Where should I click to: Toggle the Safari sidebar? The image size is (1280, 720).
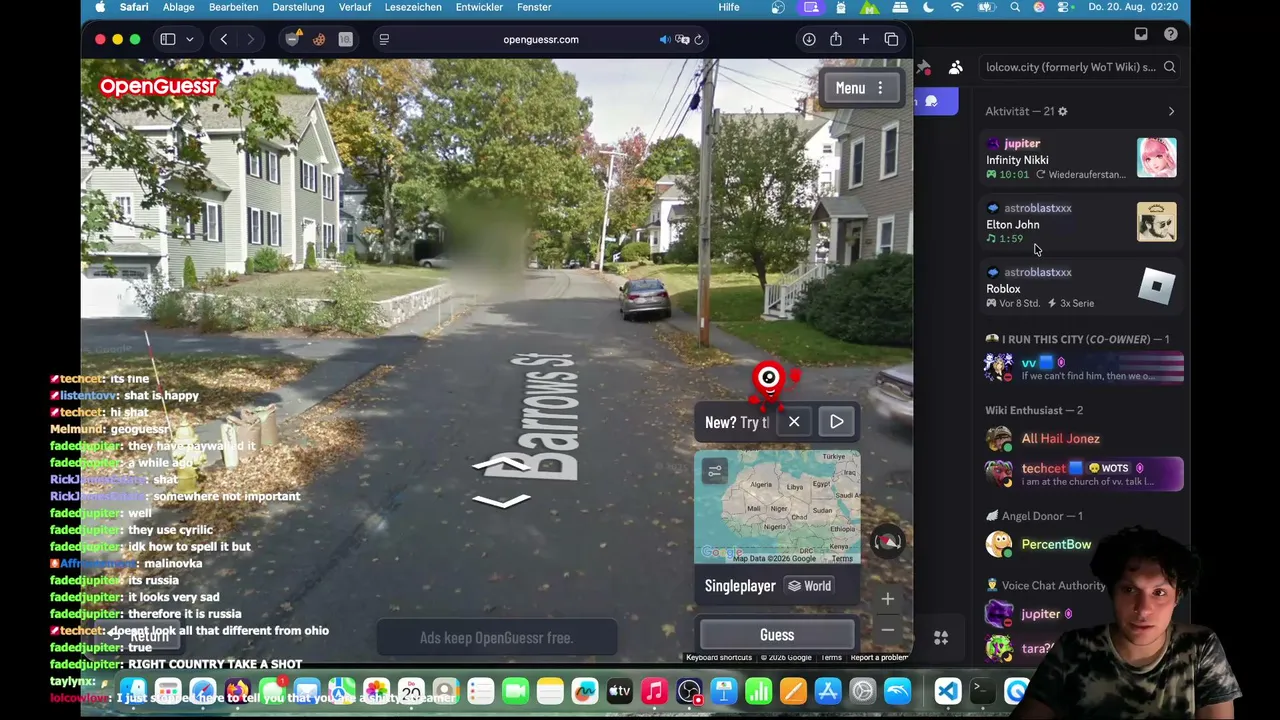[168, 39]
